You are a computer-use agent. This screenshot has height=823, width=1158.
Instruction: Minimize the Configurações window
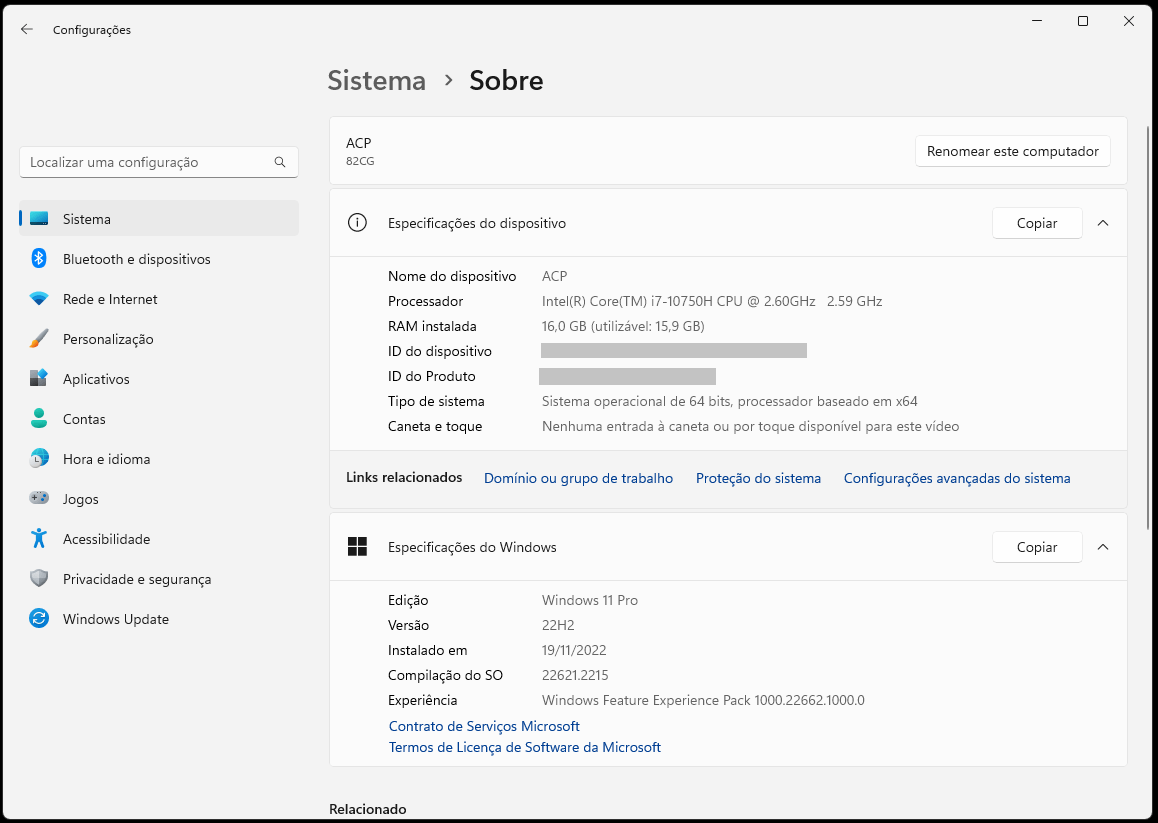[1037, 21]
